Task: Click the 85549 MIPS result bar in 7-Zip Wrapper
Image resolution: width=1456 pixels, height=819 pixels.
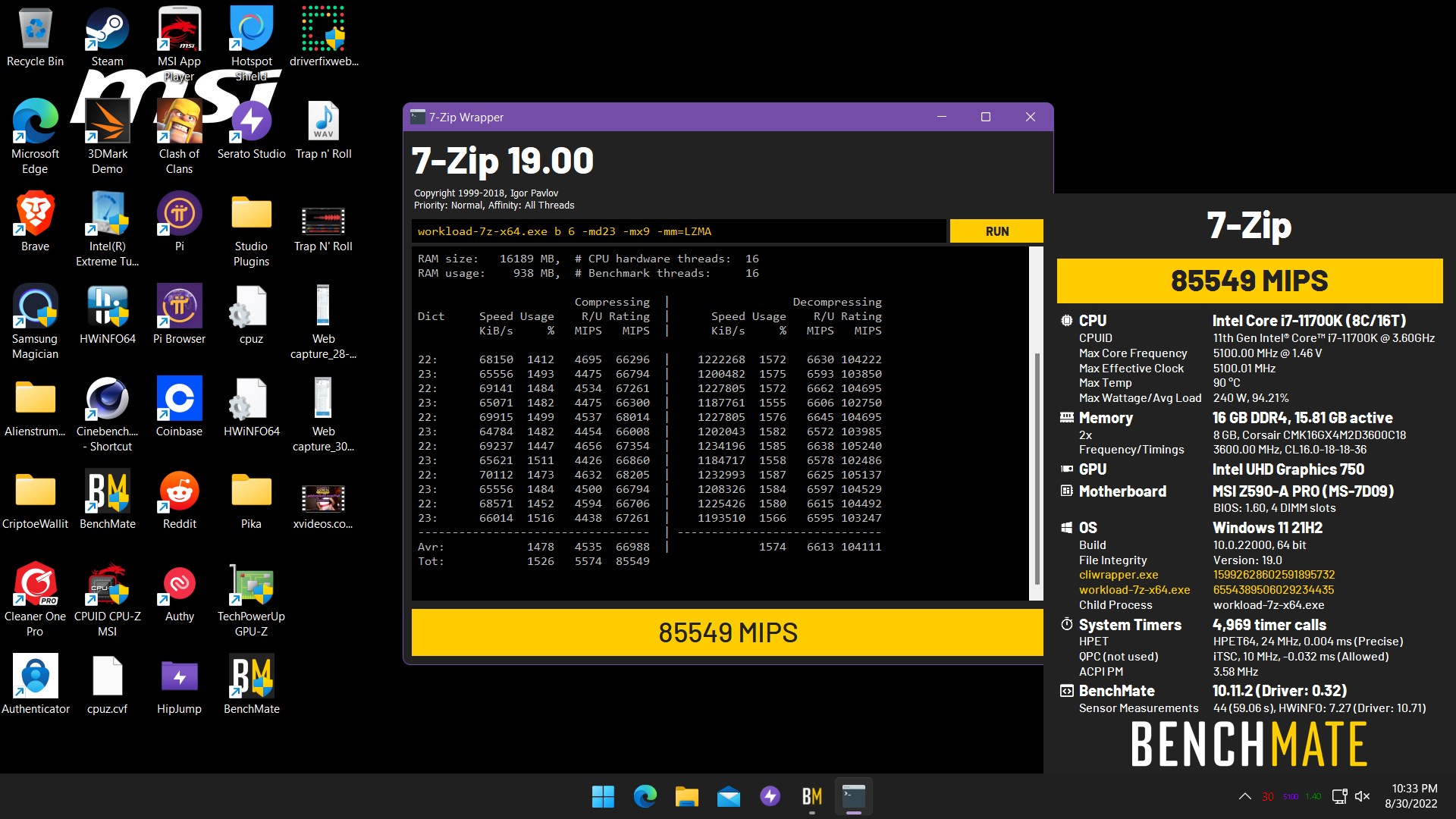Action: click(x=727, y=632)
